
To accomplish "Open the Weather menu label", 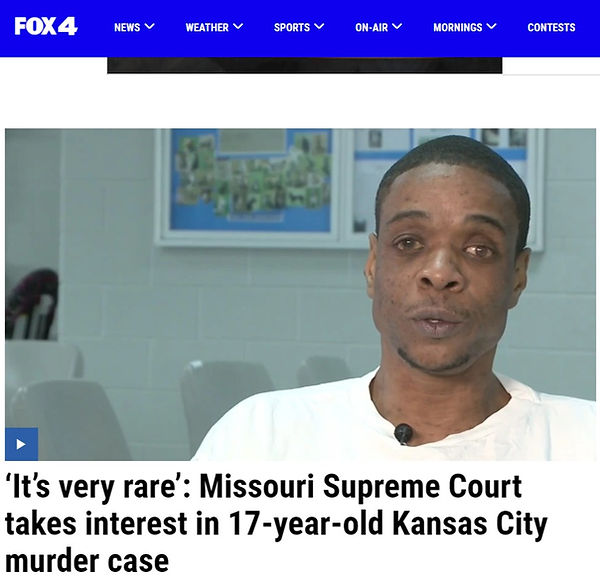I will (207, 28).
